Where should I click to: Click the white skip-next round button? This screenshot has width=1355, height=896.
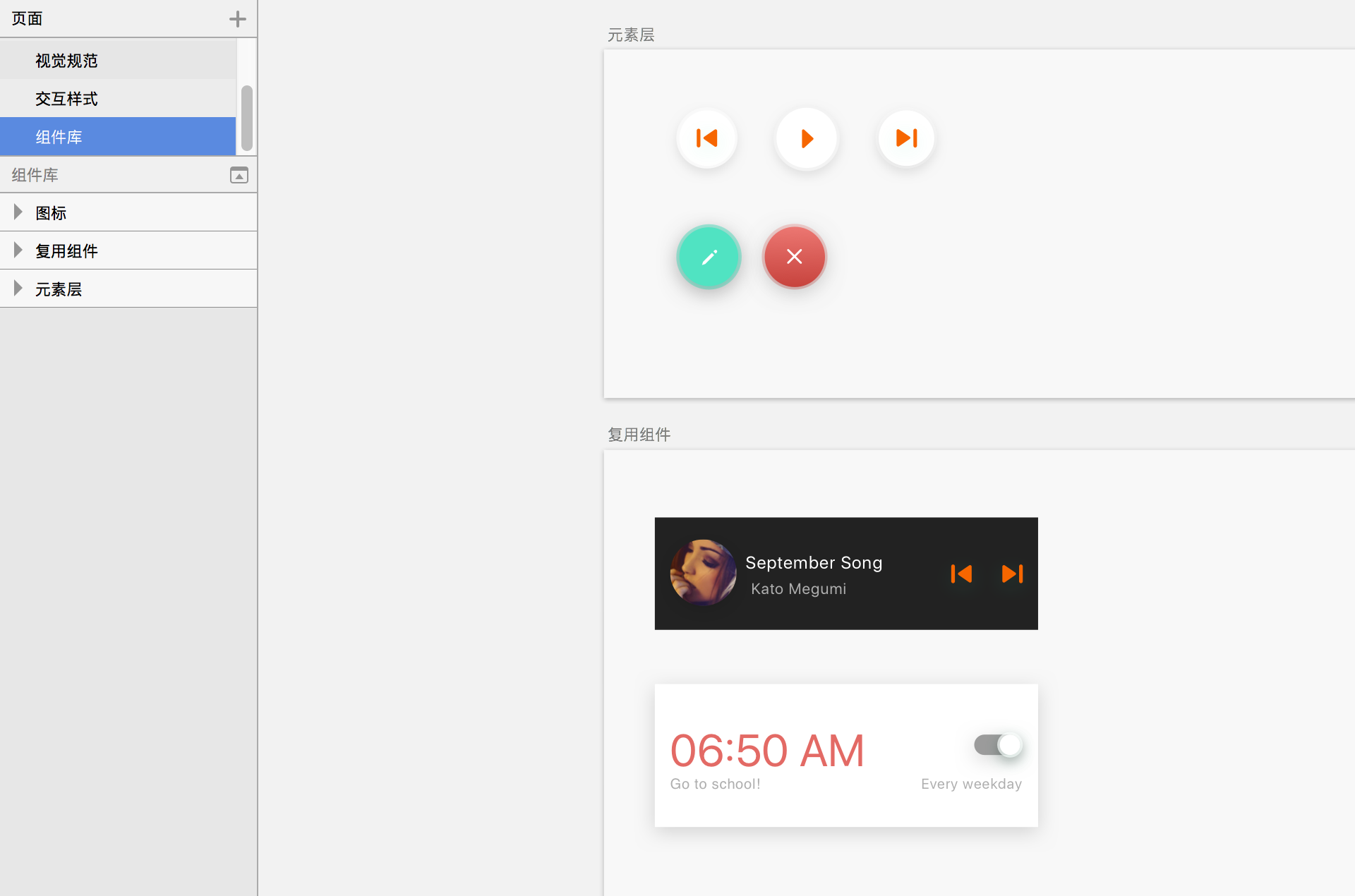[x=906, y=138]
